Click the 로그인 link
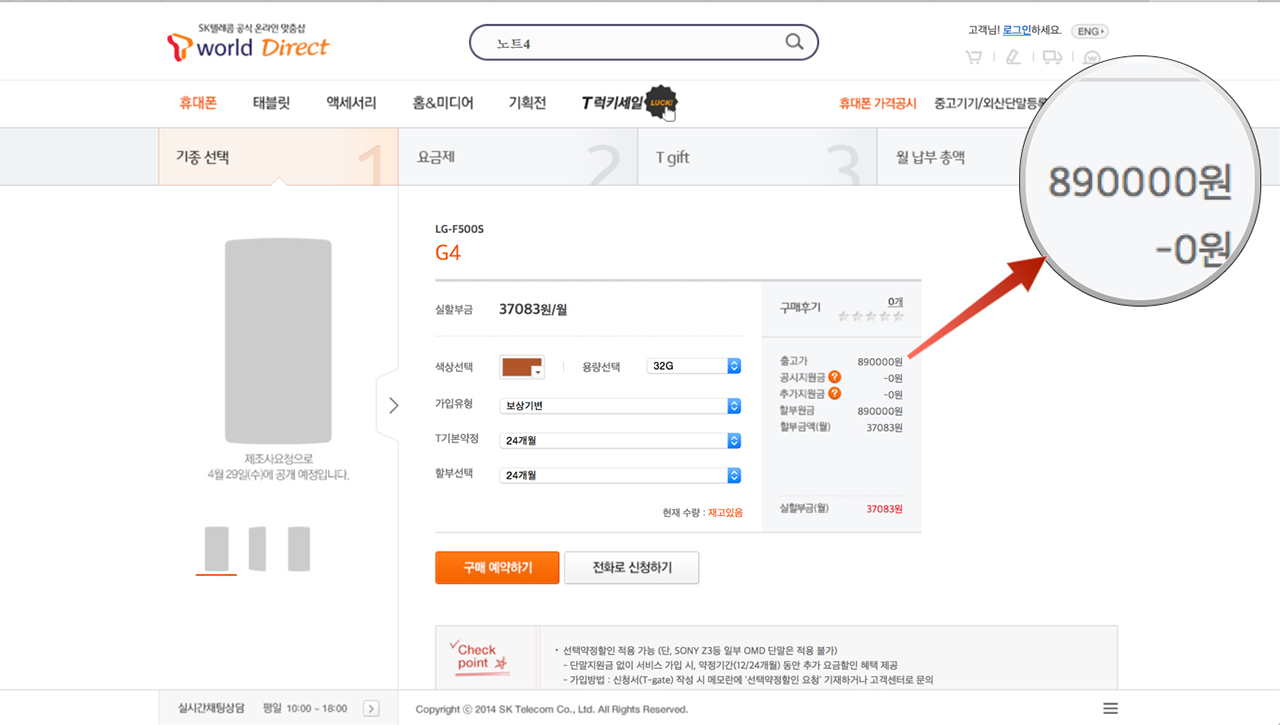This screenshot has height=725, width=1280. coord(1017,31)
